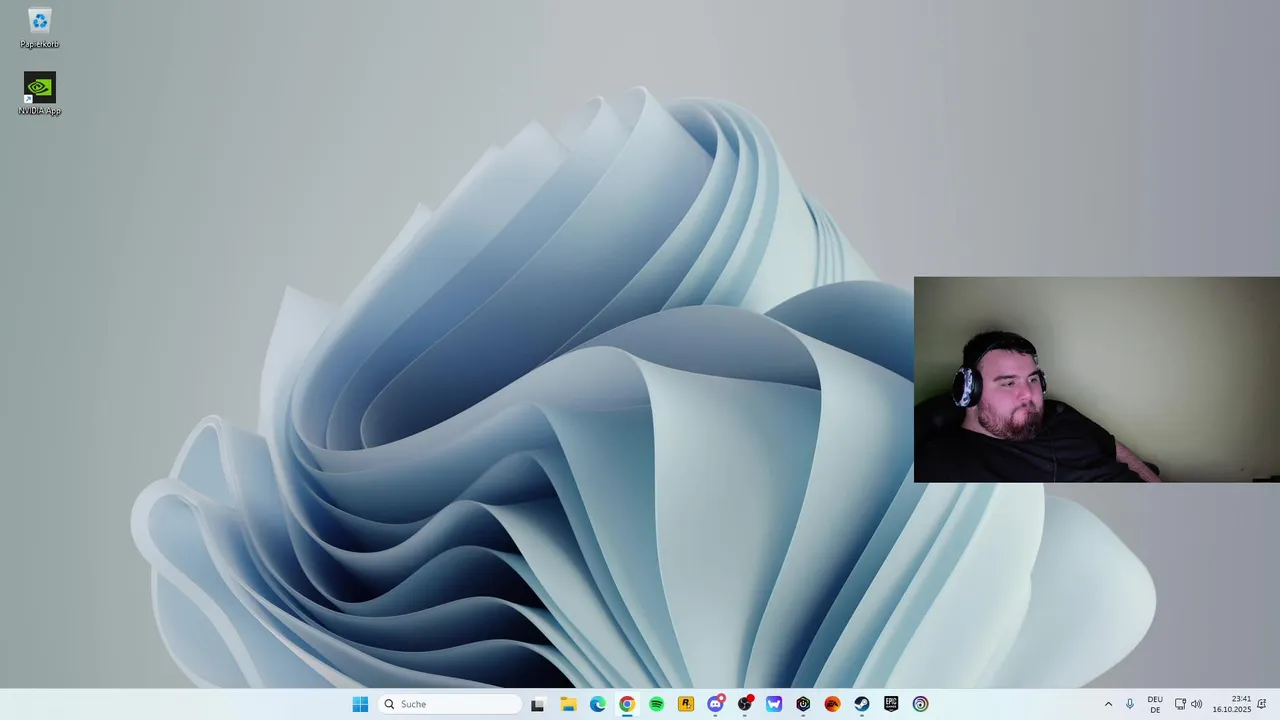Open the volume speaker control
The image size is (1280, 720).
[1196, 704]
